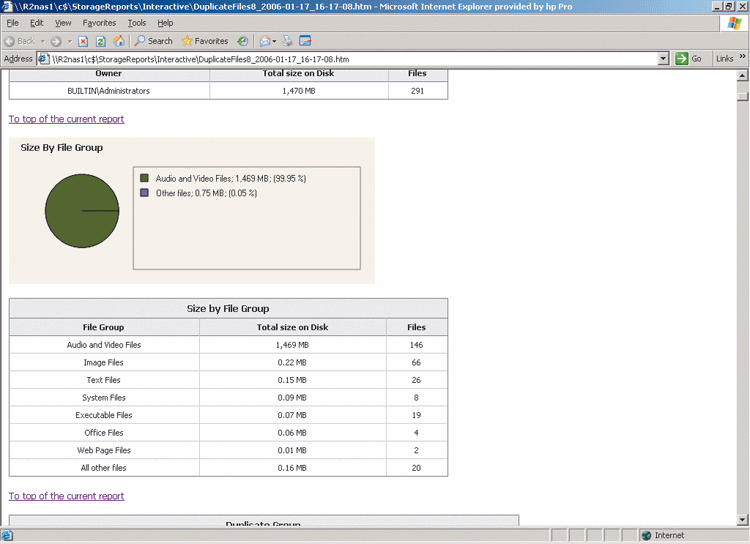Open the Forward history dropdown arrow
The width and height of the screenshot is (750, 544).
click(x=70, y=41)
